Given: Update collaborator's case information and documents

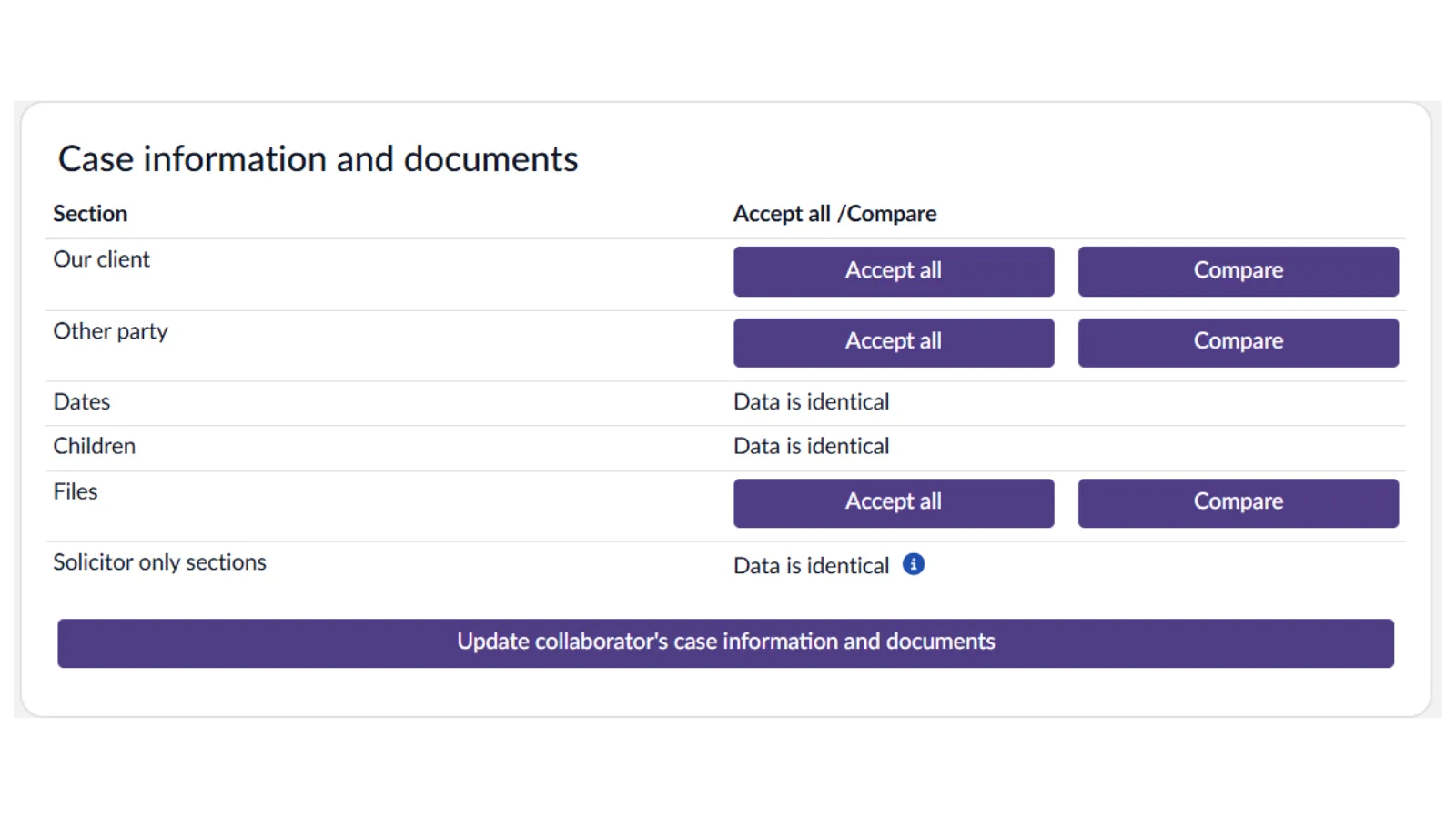Looking at the screenshot, I should pos(725,642).
